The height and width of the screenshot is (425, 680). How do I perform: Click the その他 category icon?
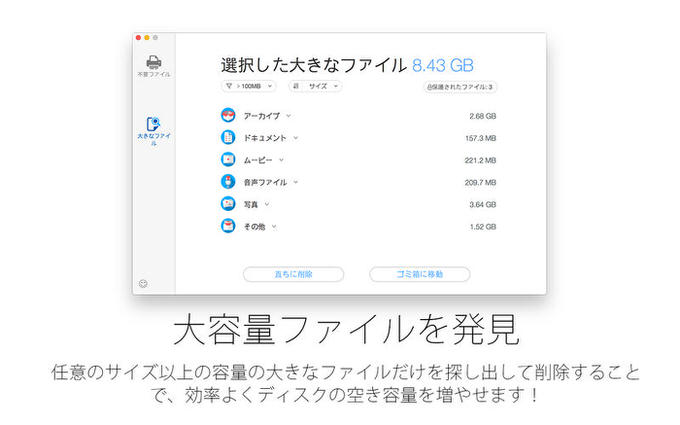(x=227, y=226)
